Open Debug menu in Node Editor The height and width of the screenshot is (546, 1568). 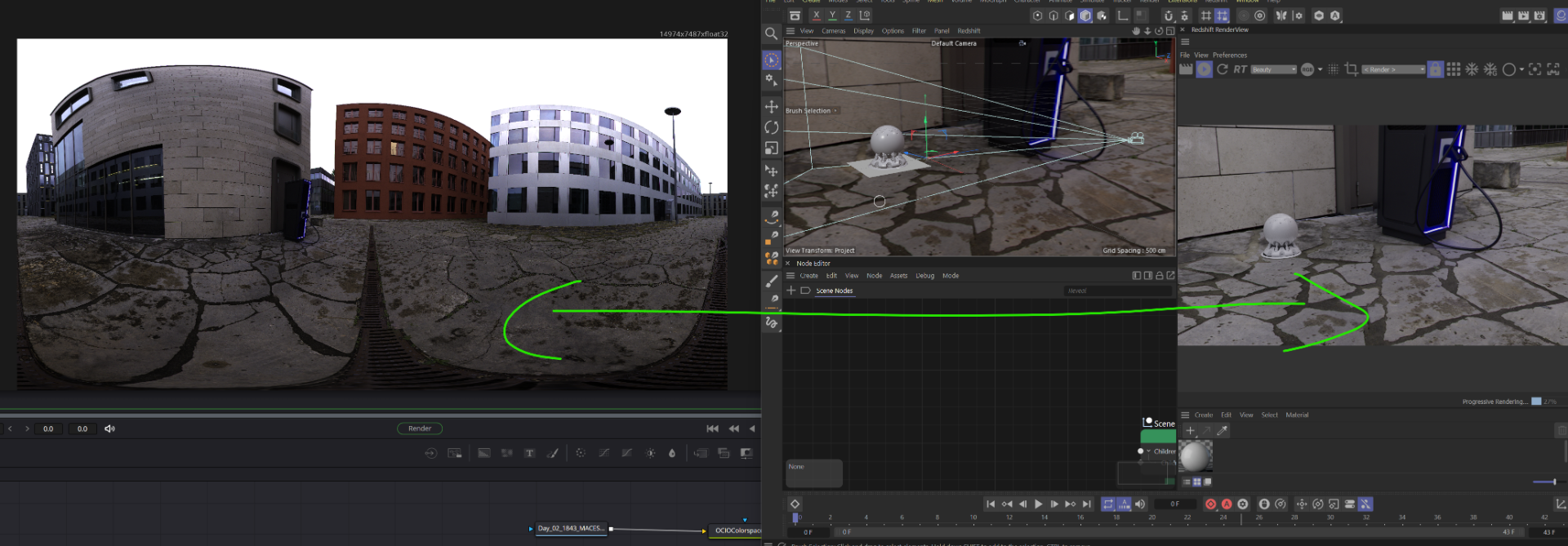[x=924, y=276]
